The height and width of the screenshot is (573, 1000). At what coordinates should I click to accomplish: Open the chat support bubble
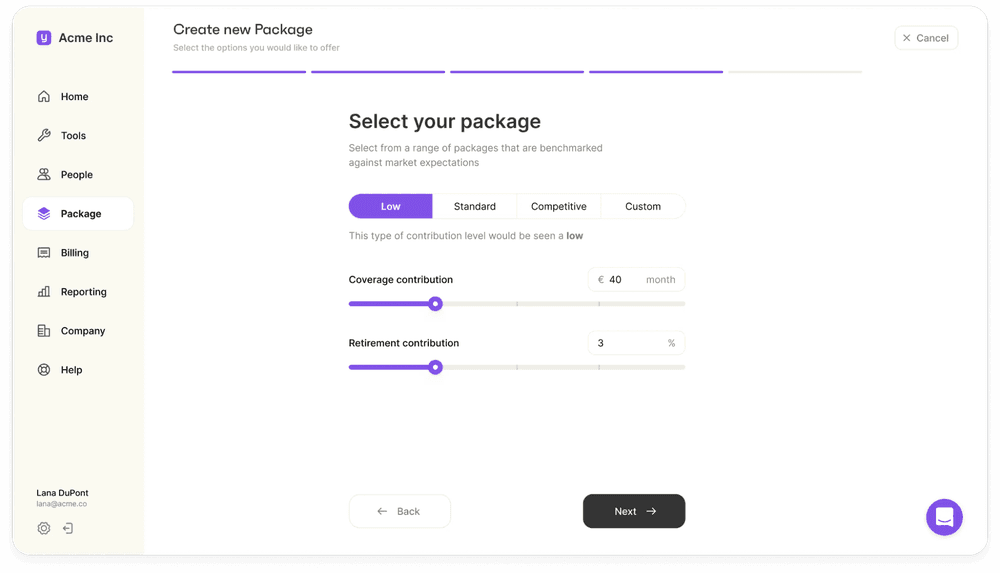(944, 517)
